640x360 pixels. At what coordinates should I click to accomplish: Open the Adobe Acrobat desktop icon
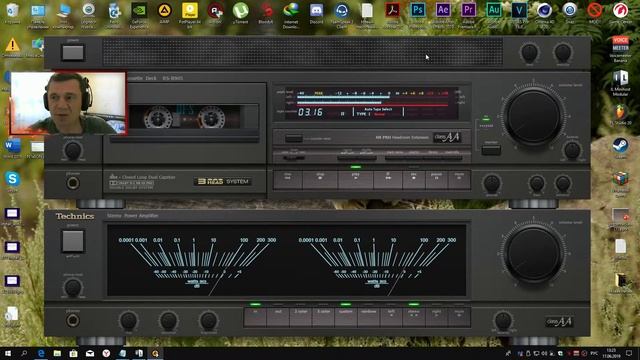(x=392, y=16)
